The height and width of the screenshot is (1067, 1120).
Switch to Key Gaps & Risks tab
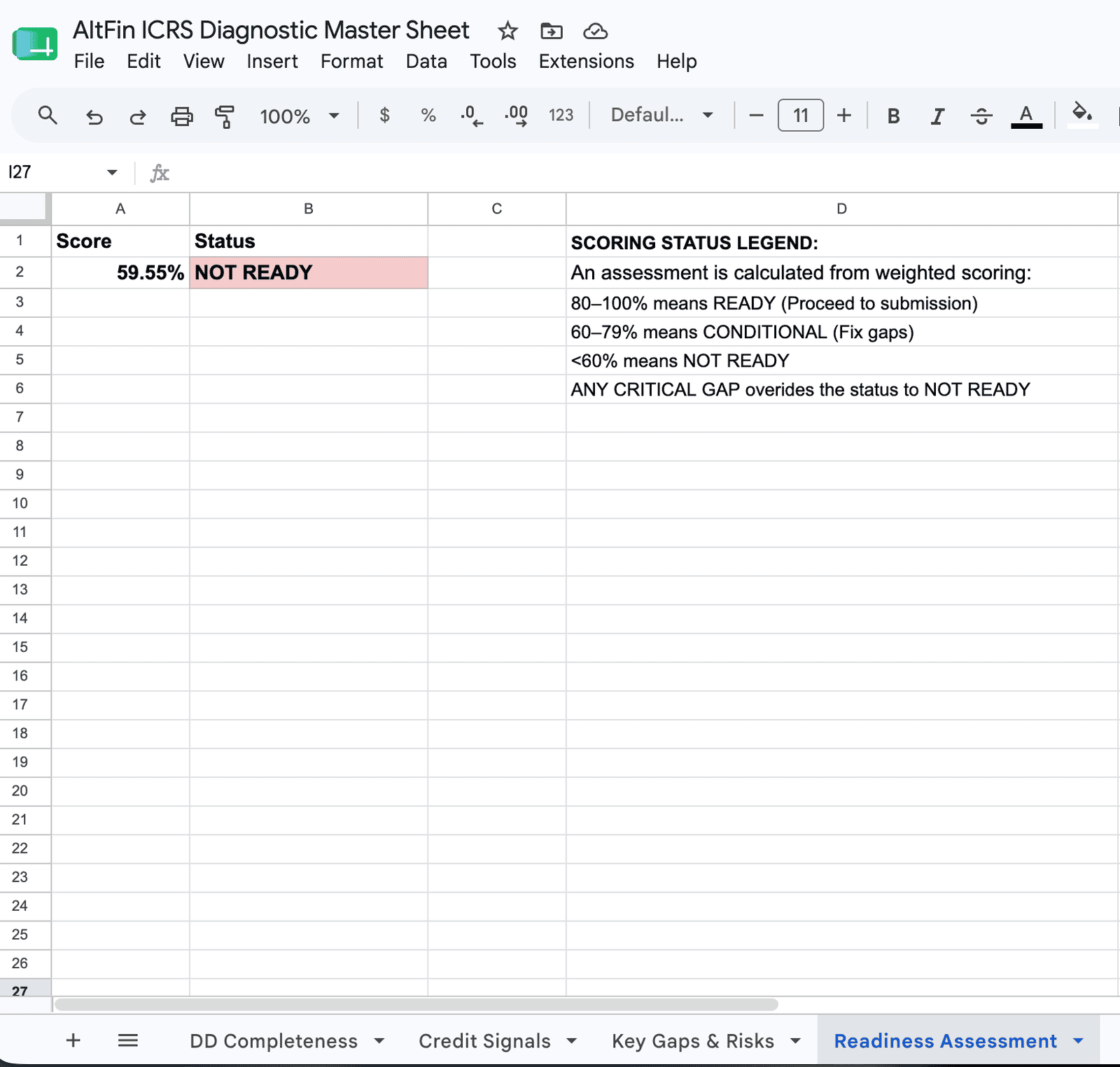693,1041
